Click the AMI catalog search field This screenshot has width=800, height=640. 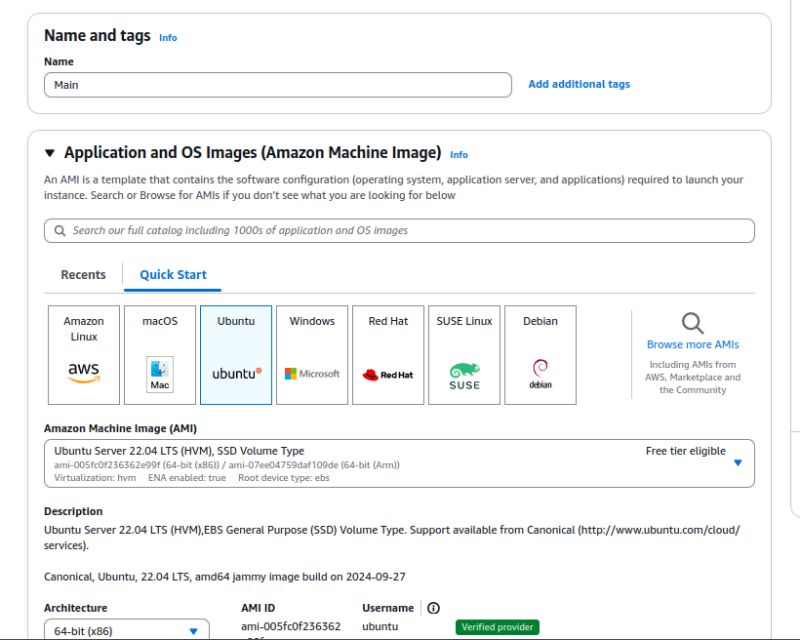[400, 230]
